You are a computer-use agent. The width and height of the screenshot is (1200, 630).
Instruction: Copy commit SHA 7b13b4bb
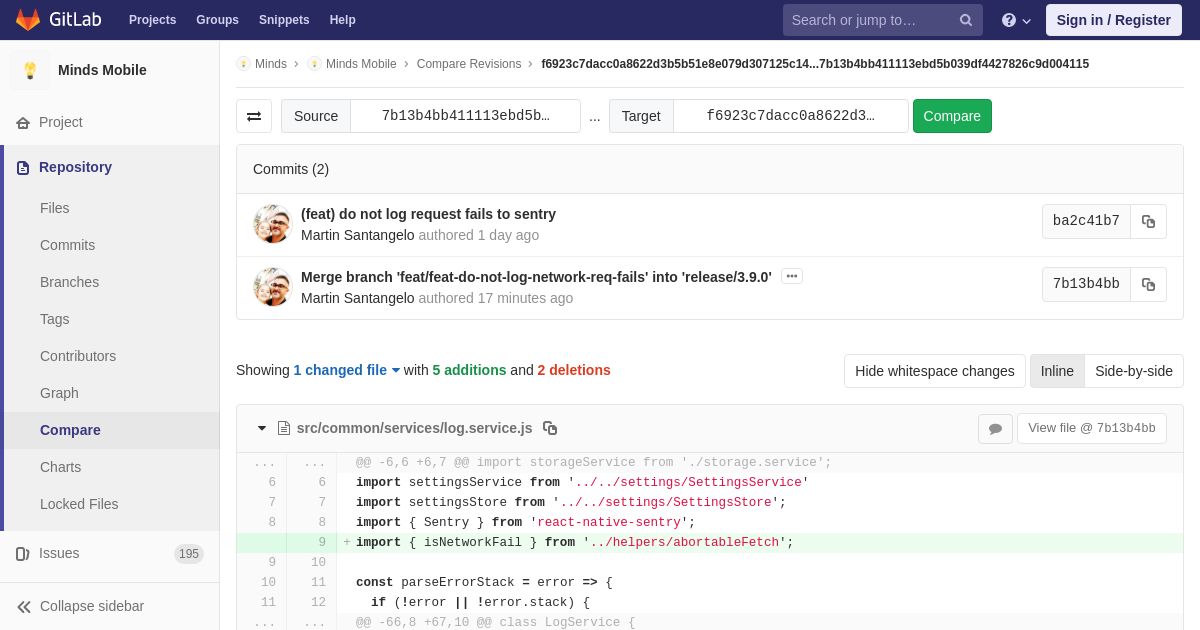point(1148,284)
